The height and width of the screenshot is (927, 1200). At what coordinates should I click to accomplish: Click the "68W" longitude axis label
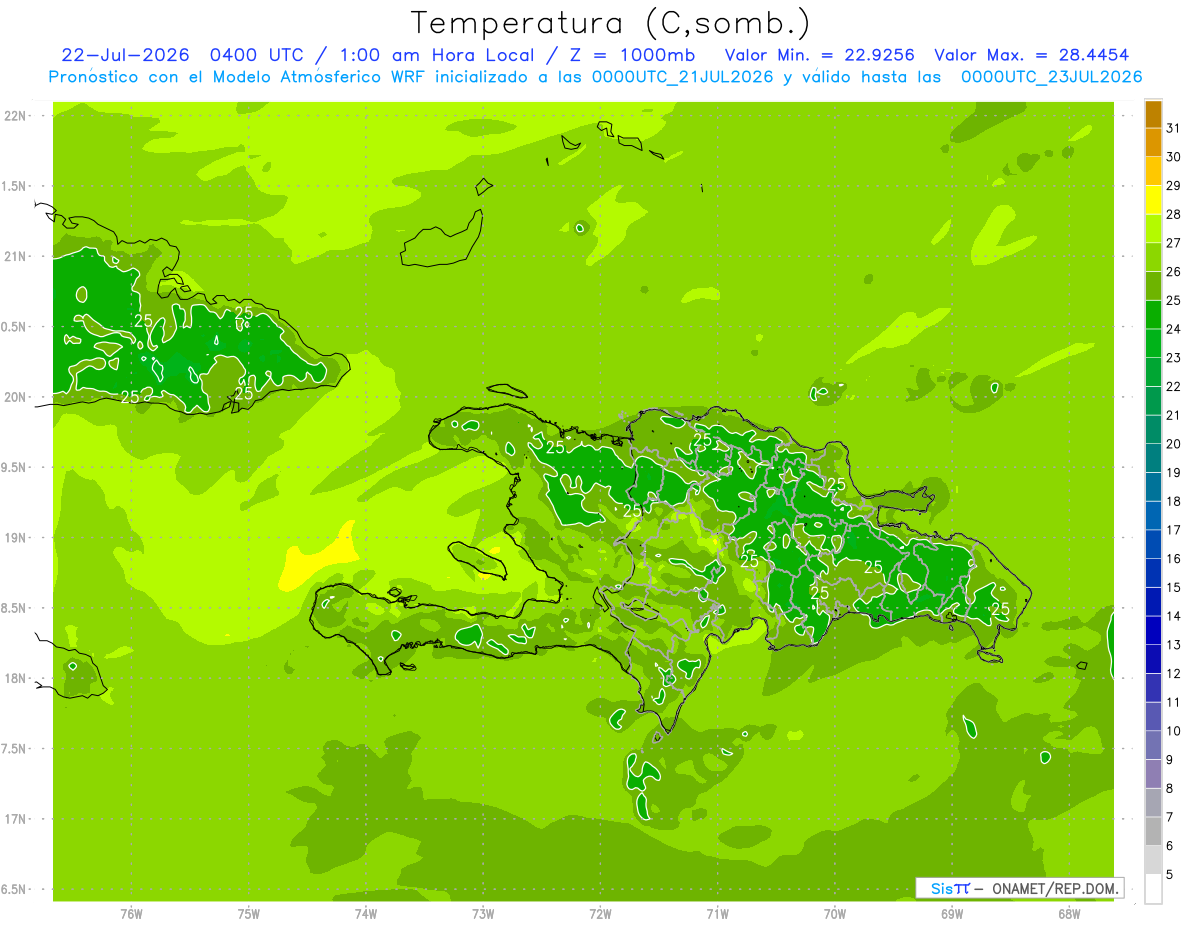coord(1069,913)
